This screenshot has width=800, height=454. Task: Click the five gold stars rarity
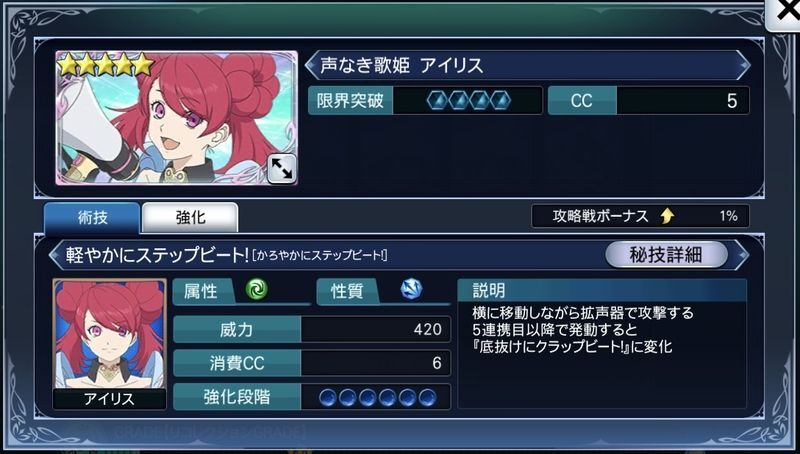coord(106,65)
